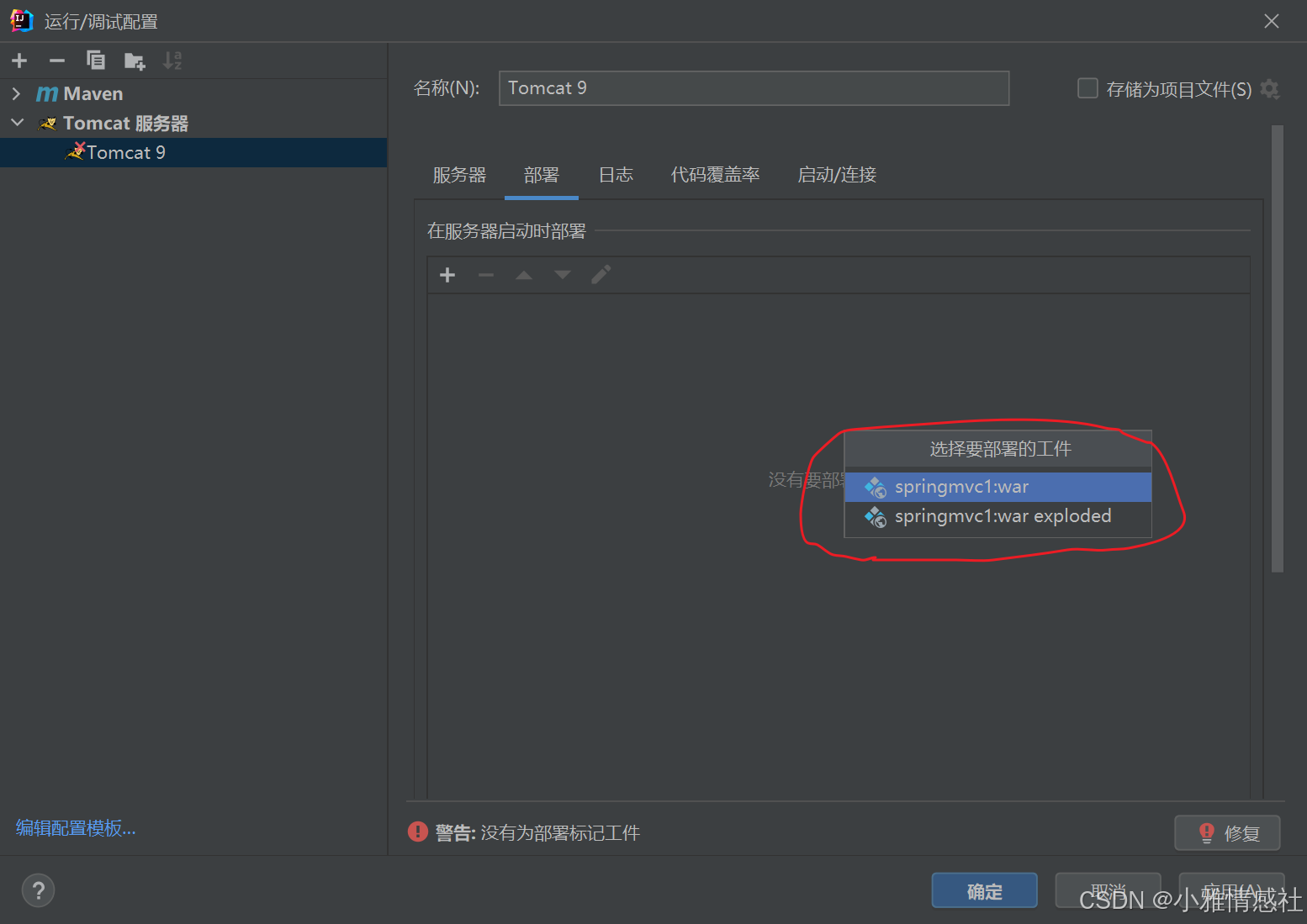Click the Maven icon in the tree

click(x=47, y=93)
